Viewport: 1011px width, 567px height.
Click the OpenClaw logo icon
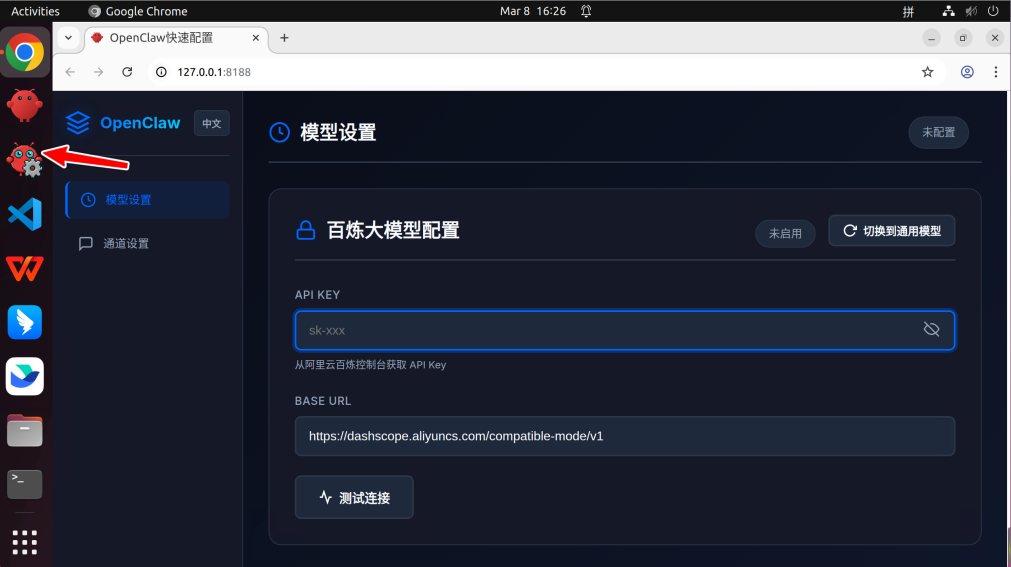tap(78, 123)
